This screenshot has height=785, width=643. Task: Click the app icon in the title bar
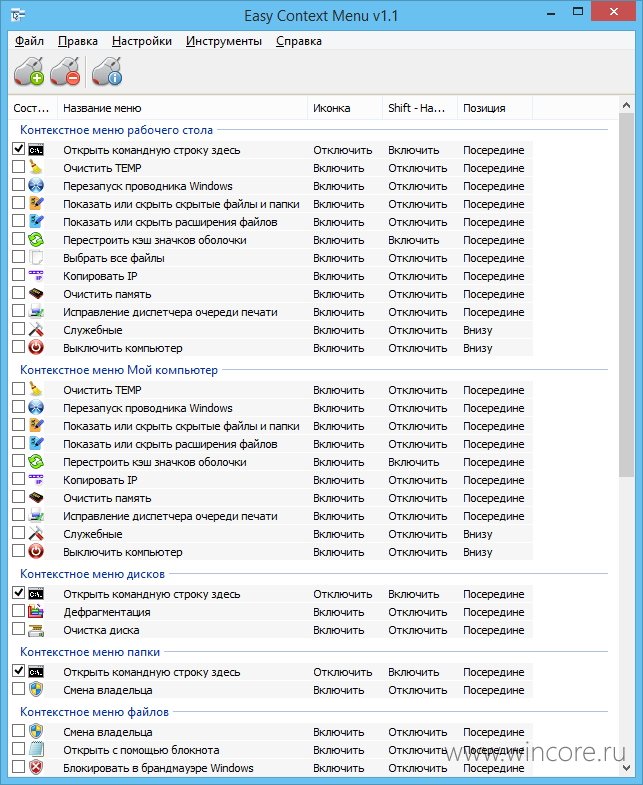click(19, 15)
